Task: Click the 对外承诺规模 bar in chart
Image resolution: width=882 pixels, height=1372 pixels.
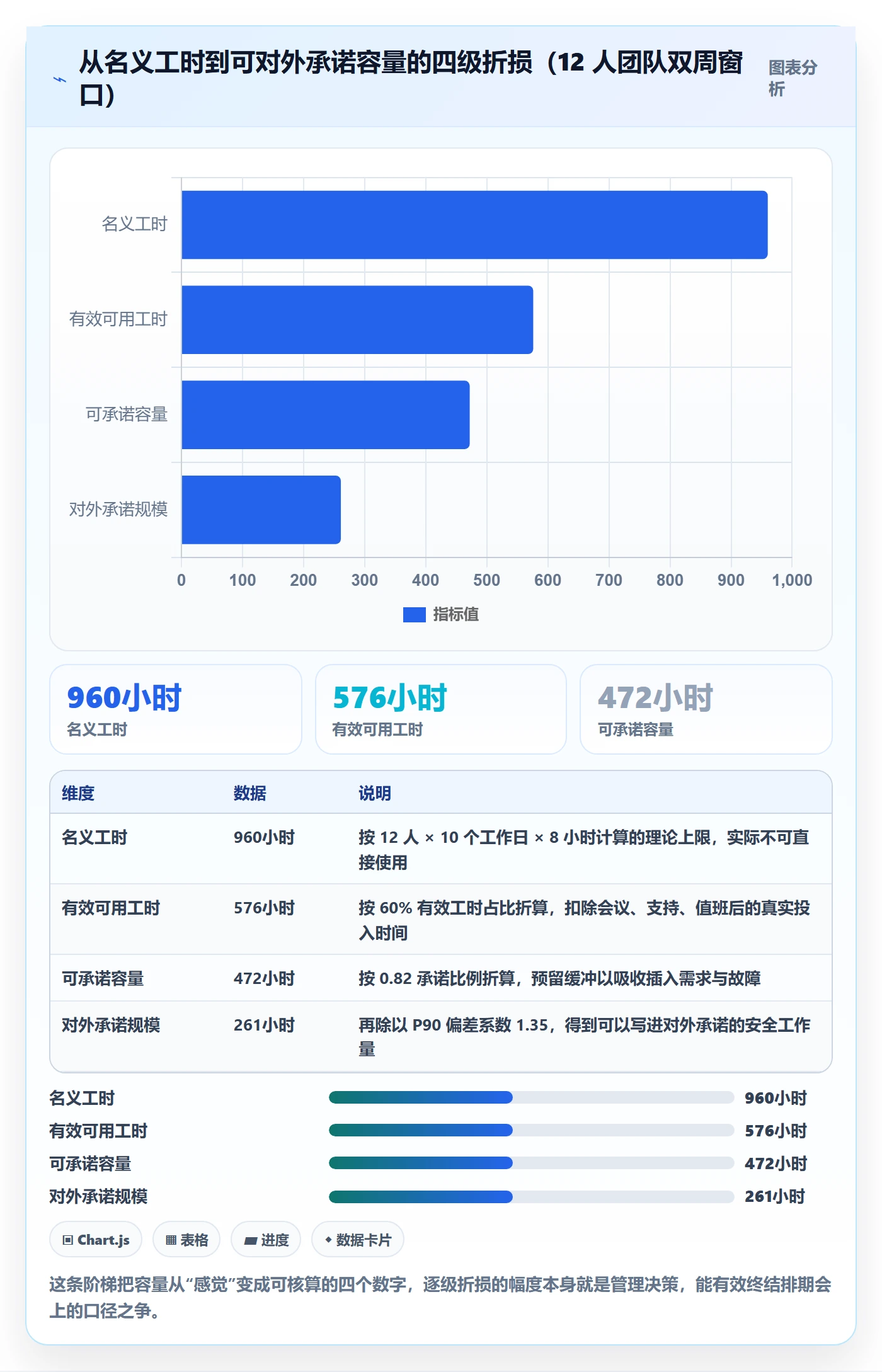Action: click(x=261, y=510)
